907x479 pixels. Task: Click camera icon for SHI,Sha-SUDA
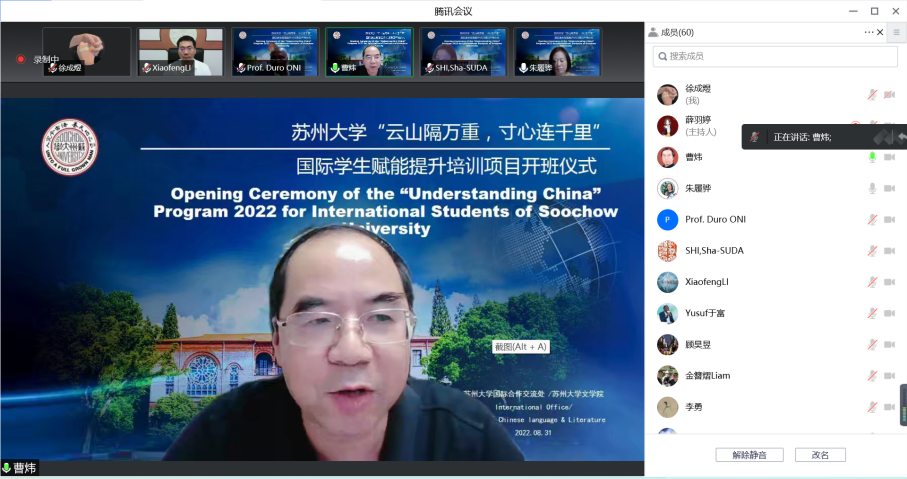(x=889, y=251)
